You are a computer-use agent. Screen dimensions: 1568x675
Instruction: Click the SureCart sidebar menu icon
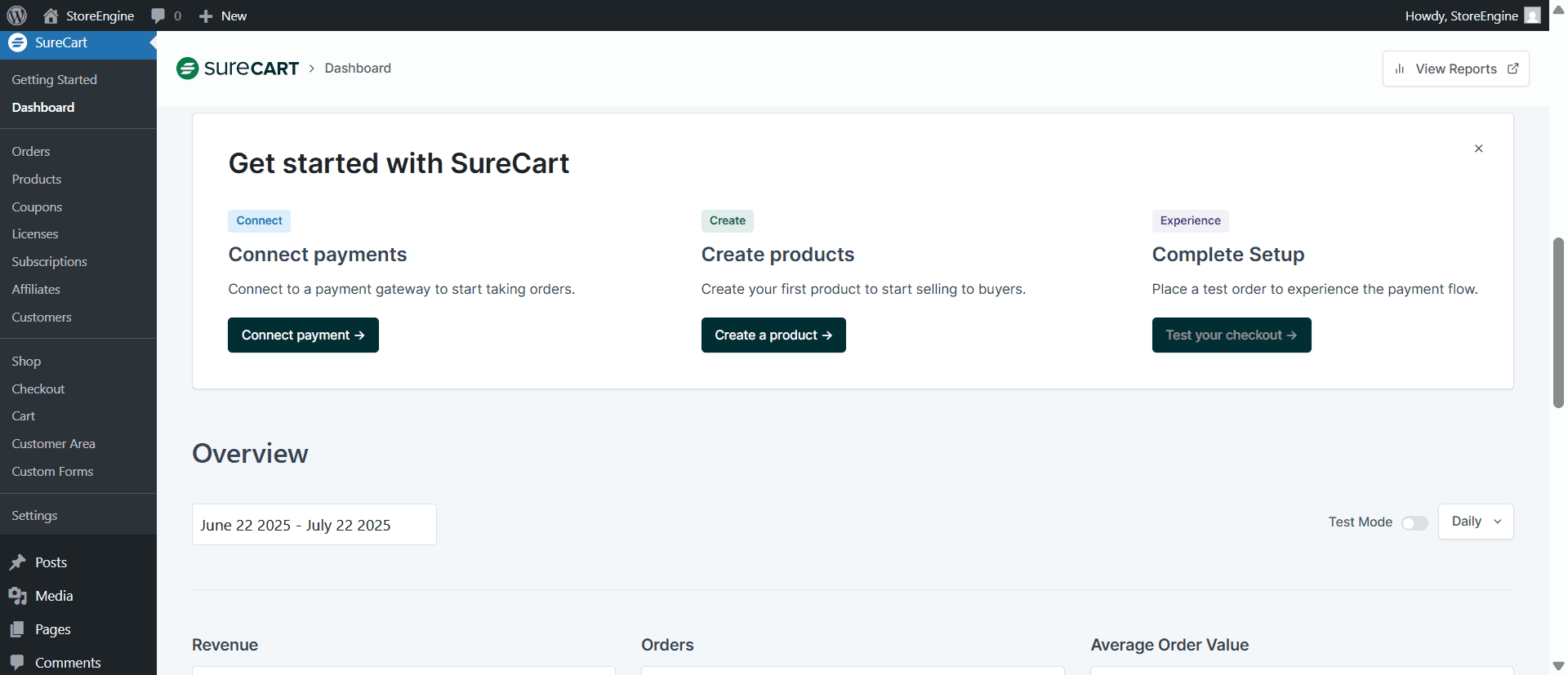click(x=17, y=42)
